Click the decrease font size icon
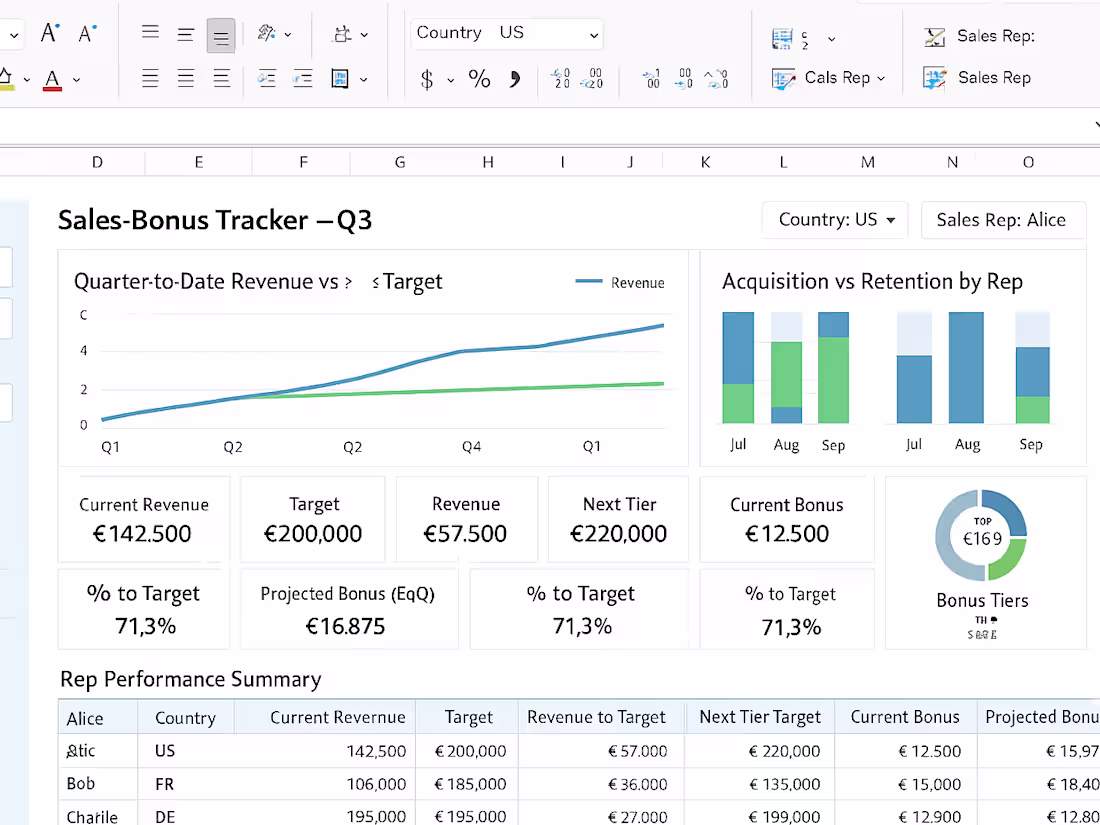The height and width of the screenshot is (825, 1100). point(87,33)
